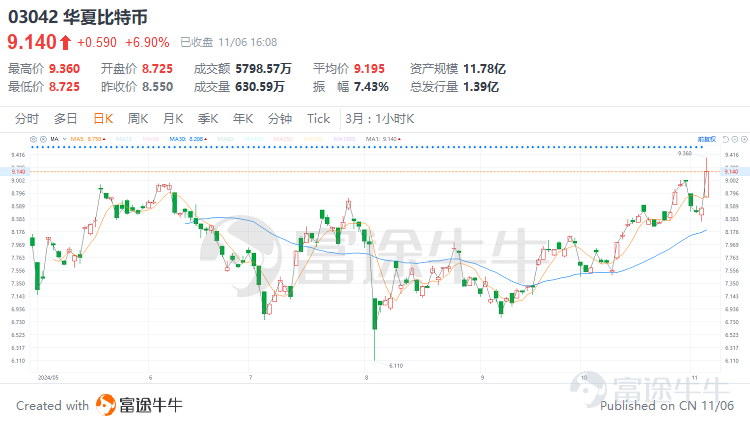Toggle the MA250 moving average line
750x426 pixels.
pyautogui.click(x=283, y=139)
